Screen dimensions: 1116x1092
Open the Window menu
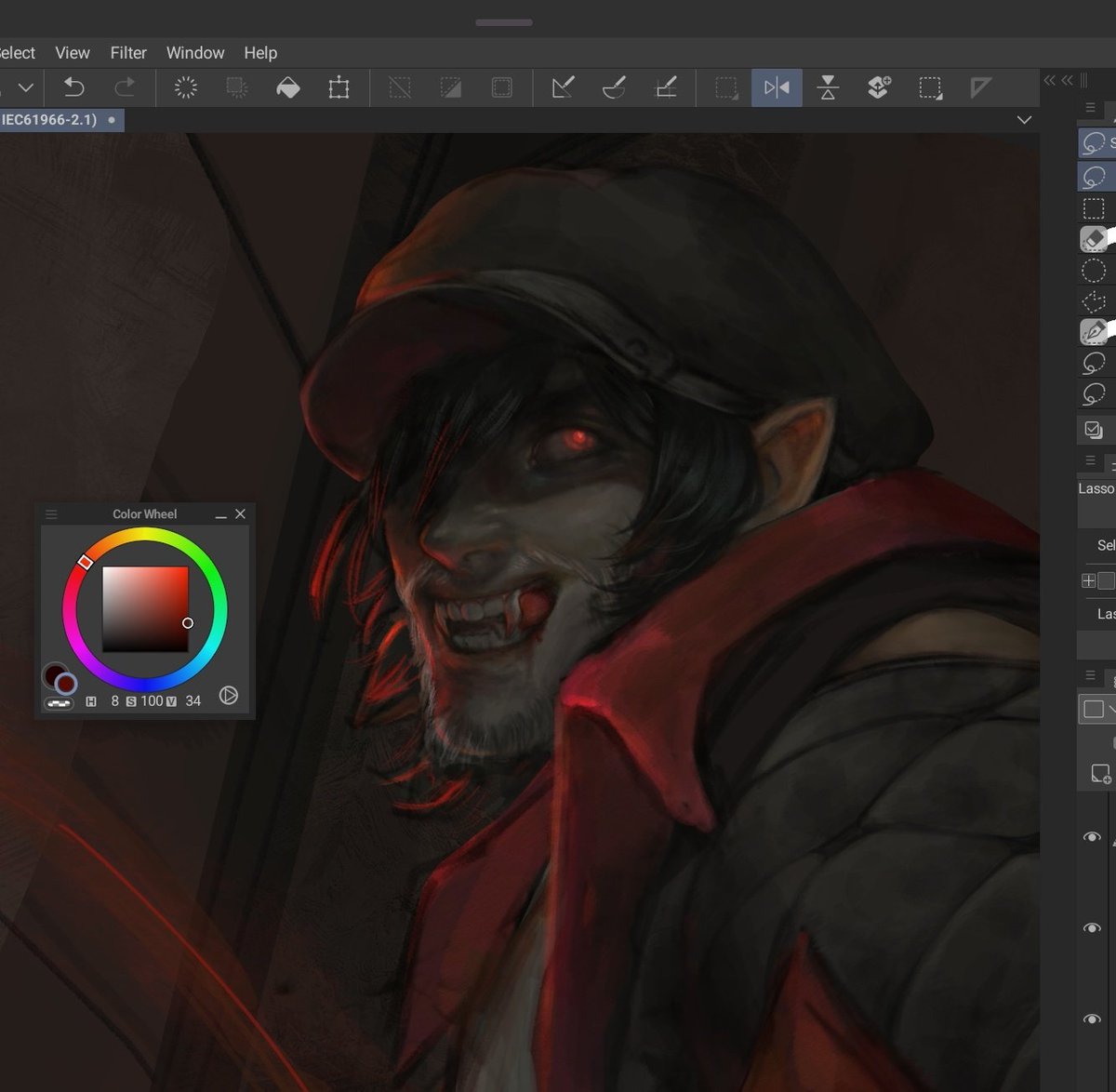coord(195,53)
